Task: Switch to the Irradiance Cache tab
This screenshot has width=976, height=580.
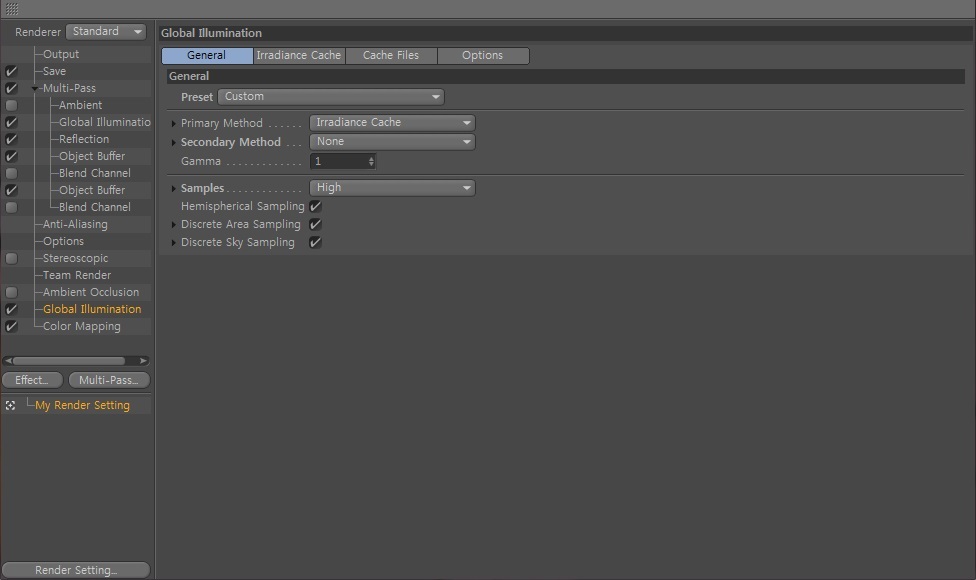Action: click(x=299, y=55)
